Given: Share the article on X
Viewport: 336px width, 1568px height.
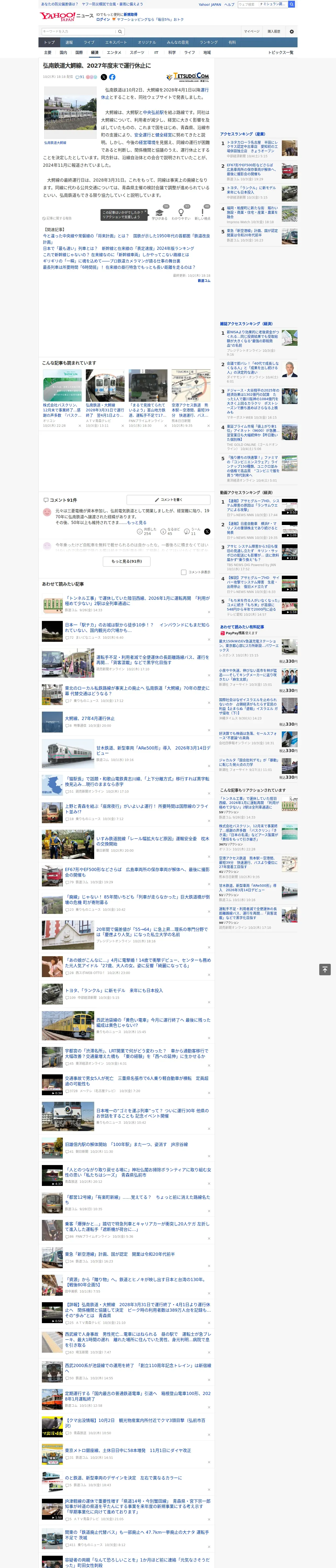Looking at the screenshot, I should tap(104, 77).
